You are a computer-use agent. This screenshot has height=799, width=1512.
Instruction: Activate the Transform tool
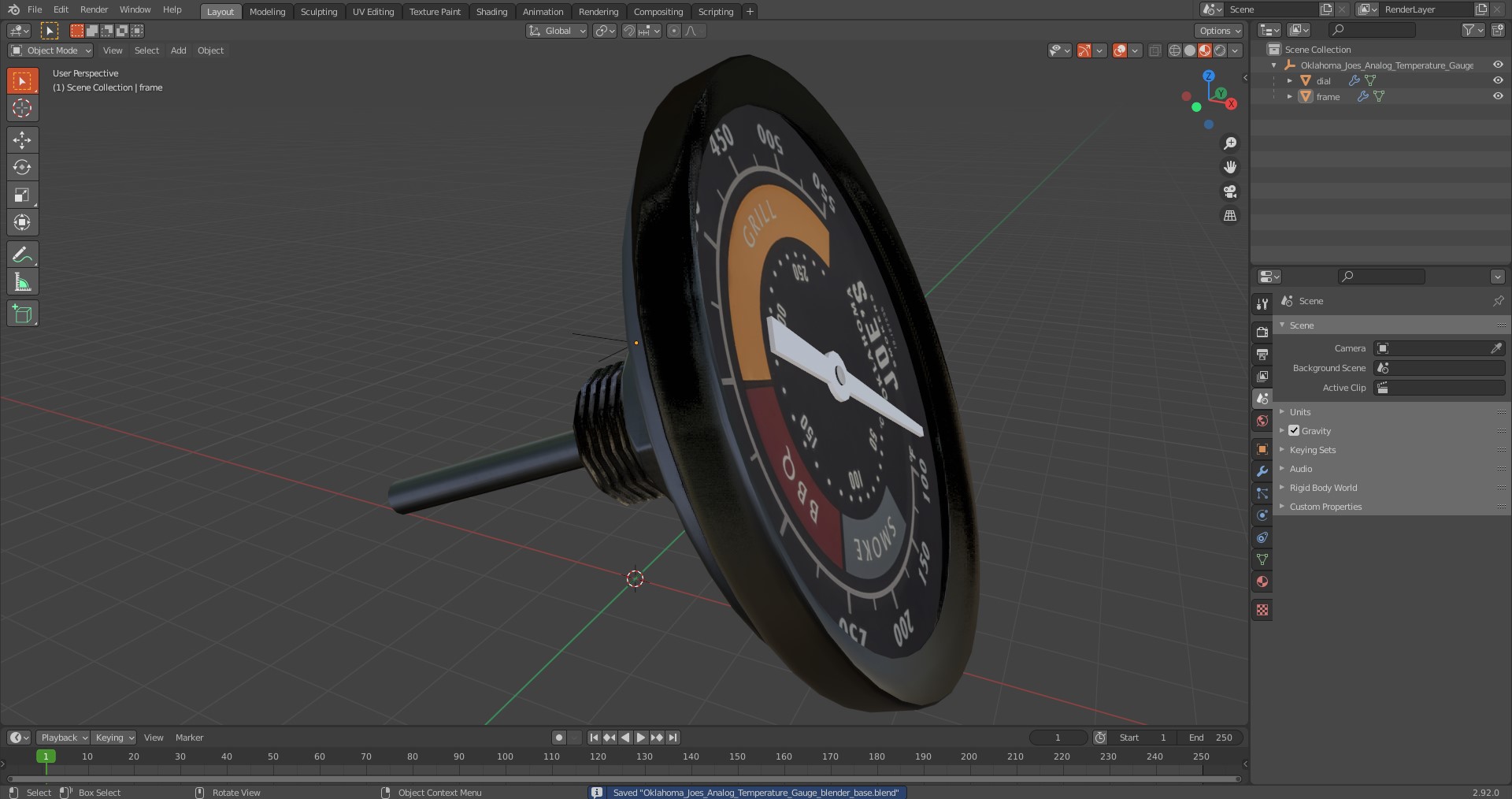point(22,222)
